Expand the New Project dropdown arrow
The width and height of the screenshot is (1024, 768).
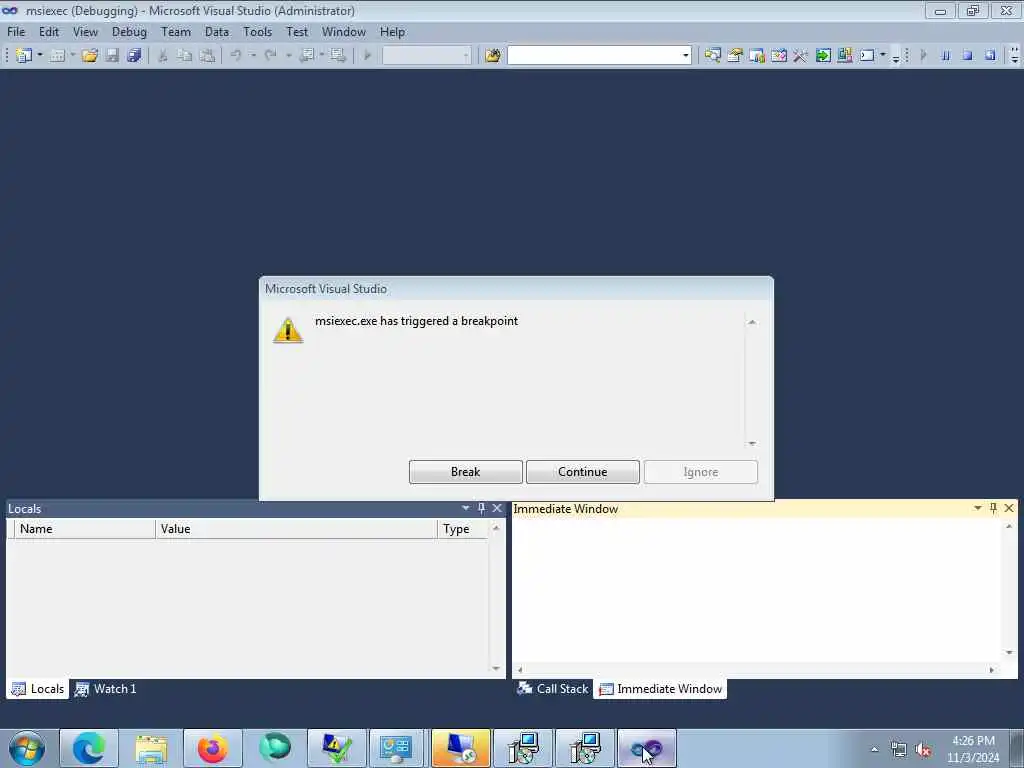click(x=39, y=56)
